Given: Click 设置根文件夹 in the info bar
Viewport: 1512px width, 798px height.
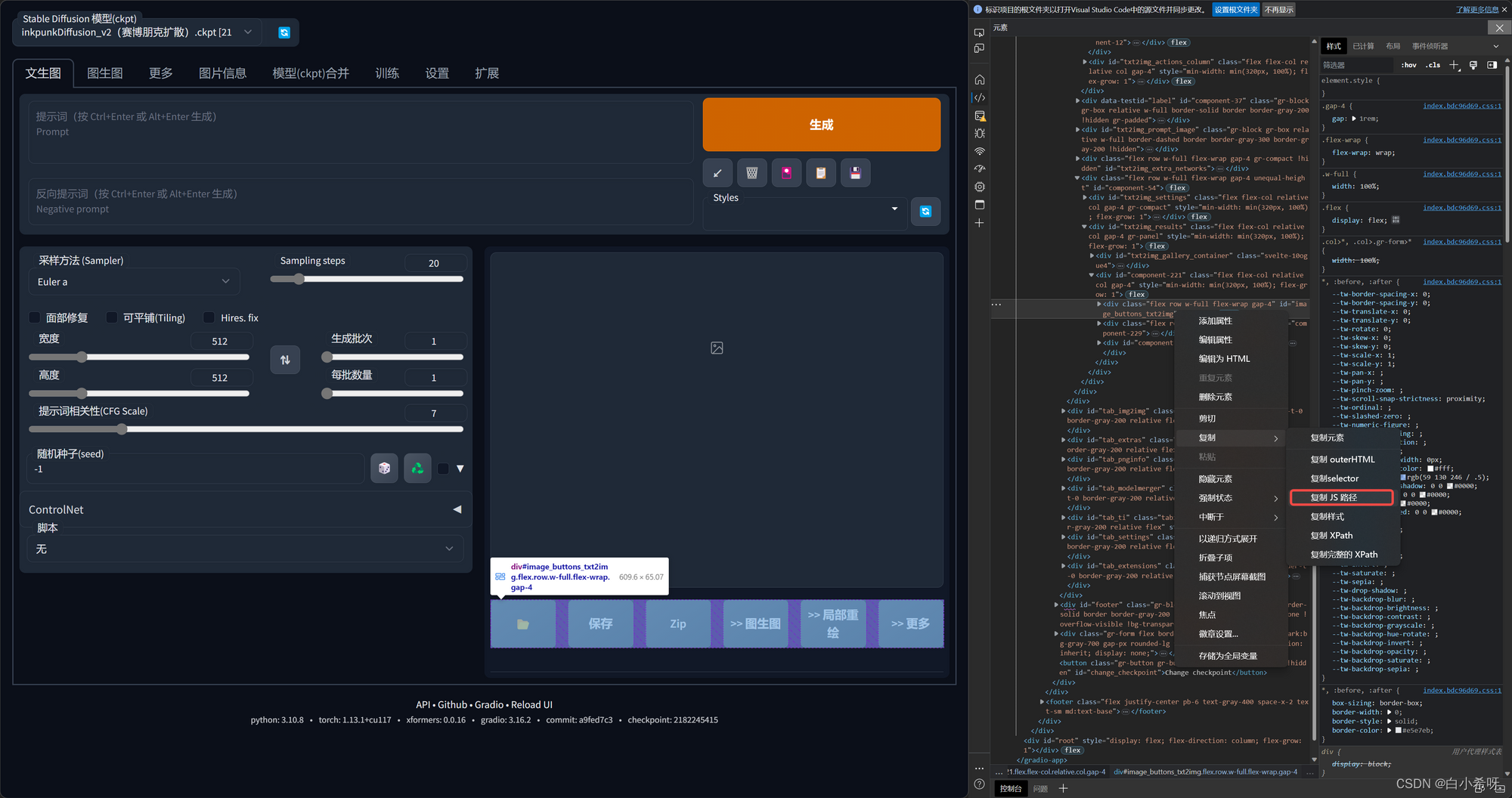Looking at the screenshot, I should [1236, 10].
